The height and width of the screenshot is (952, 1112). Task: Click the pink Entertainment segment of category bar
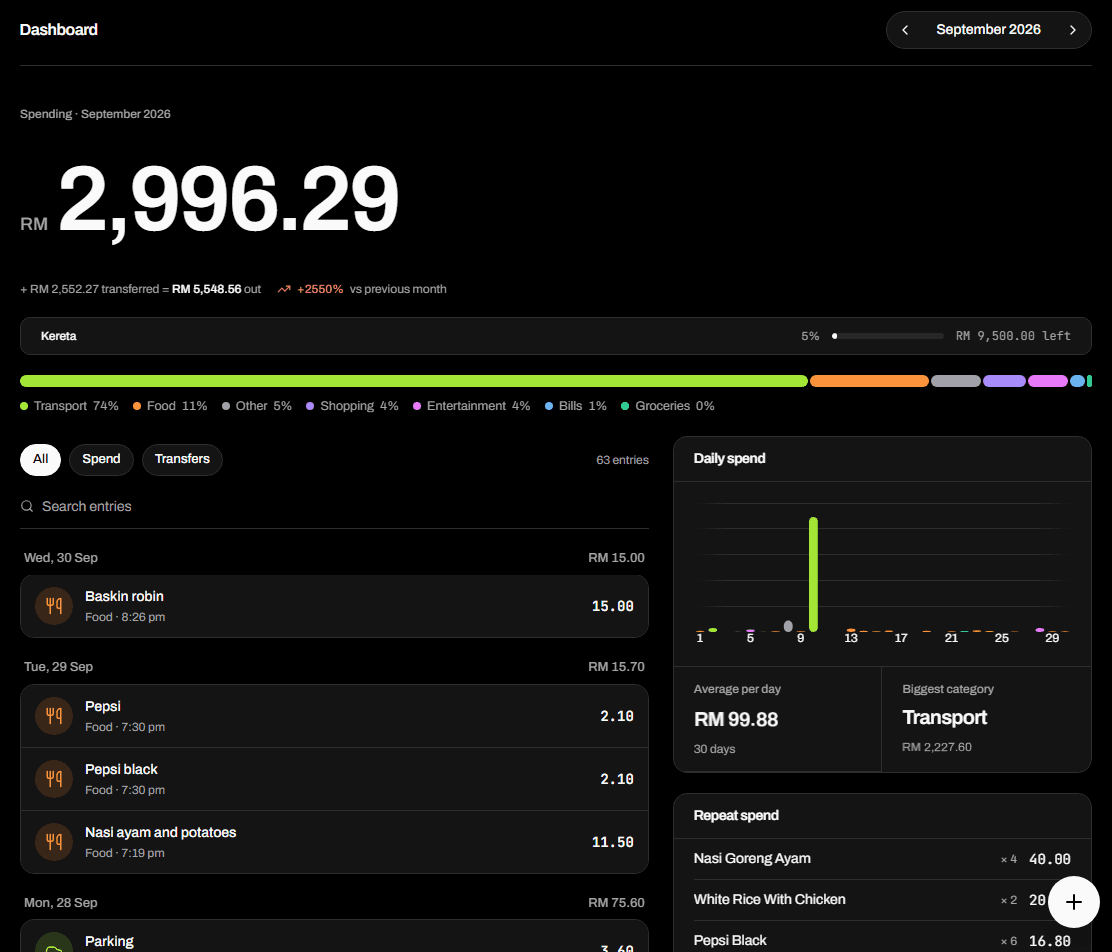tap(1047, 381)
